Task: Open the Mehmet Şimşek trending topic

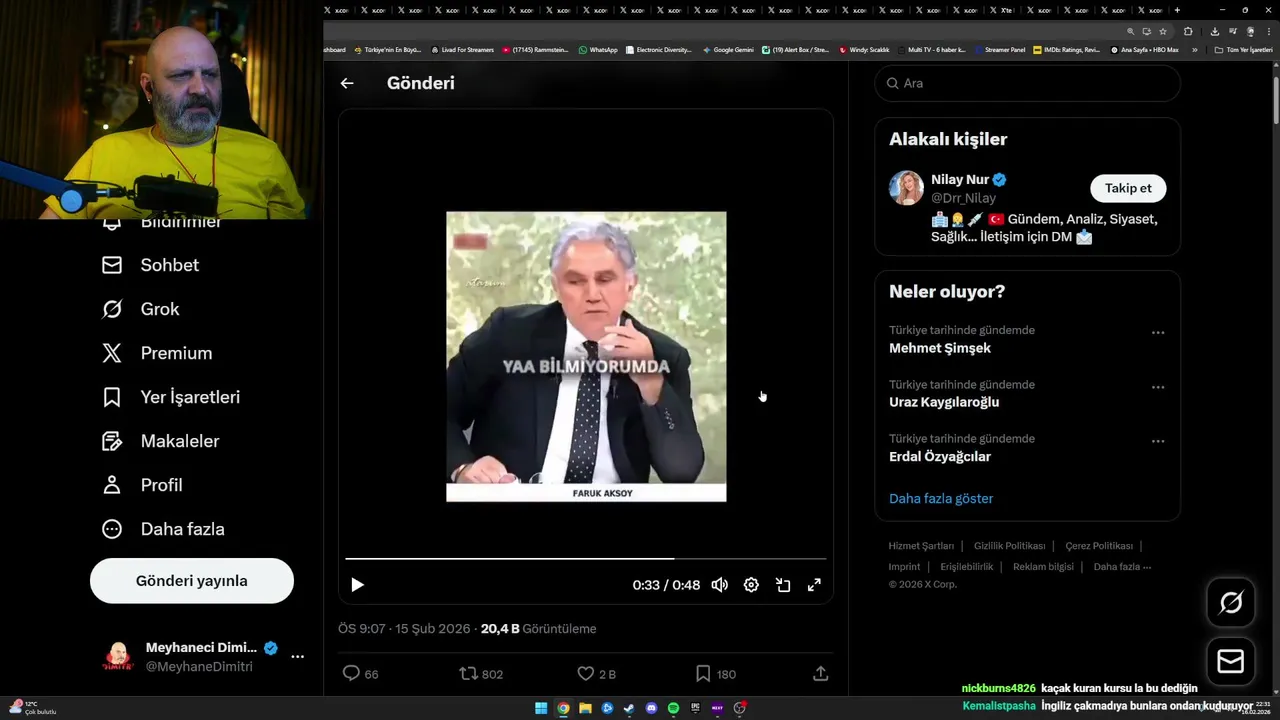Action: (x=940, y=348)
